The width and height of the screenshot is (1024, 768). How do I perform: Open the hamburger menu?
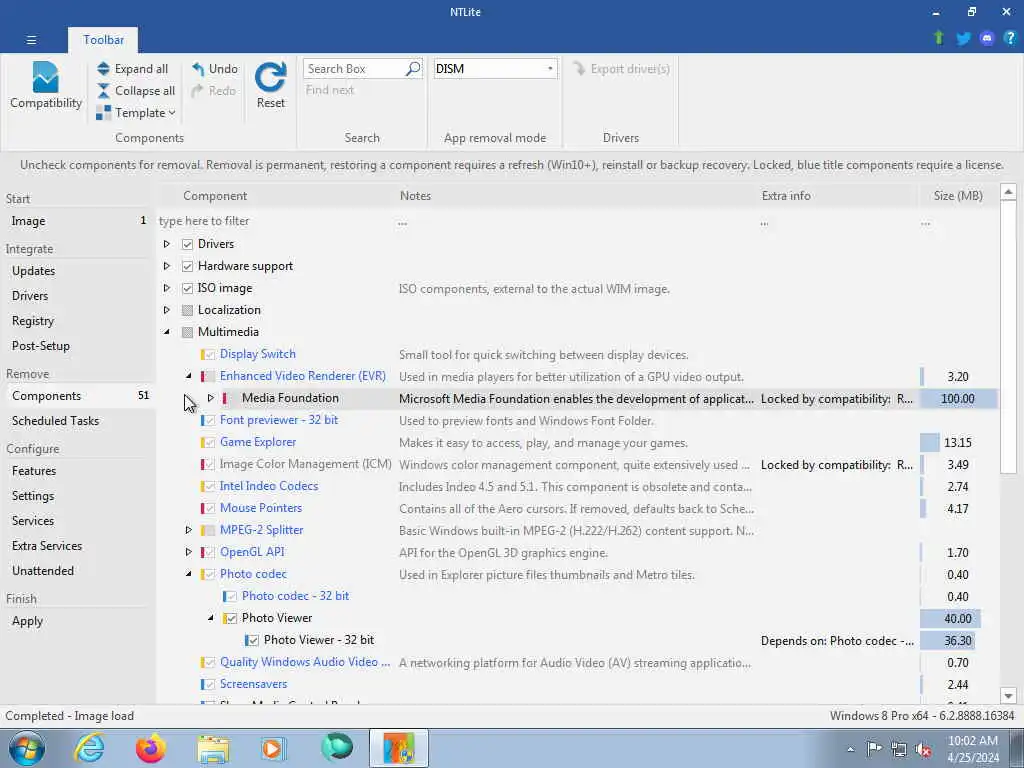(x=31, y=40)
